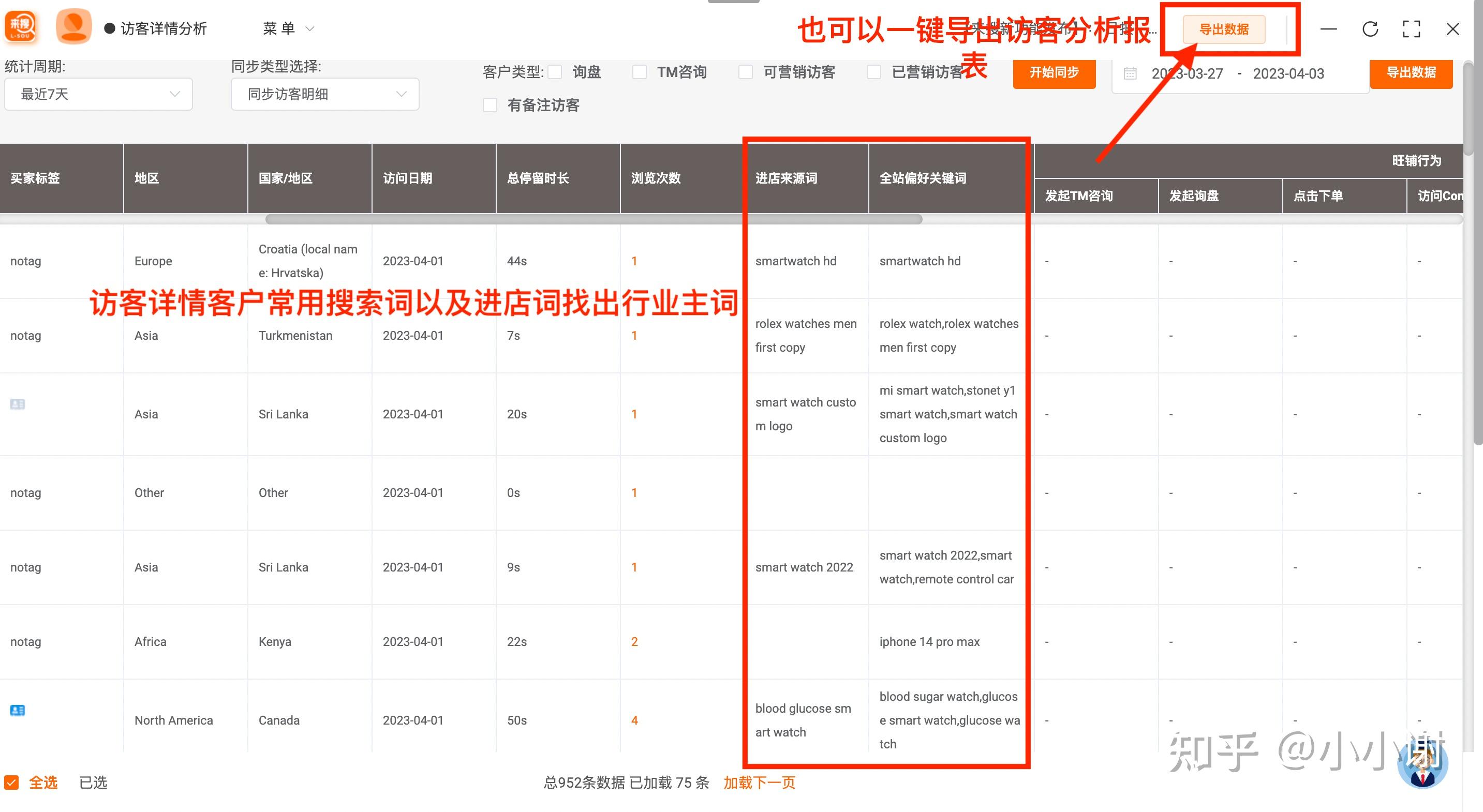
Task: Click the orange visitor avatar icon
Action: (x=73, y=26)
